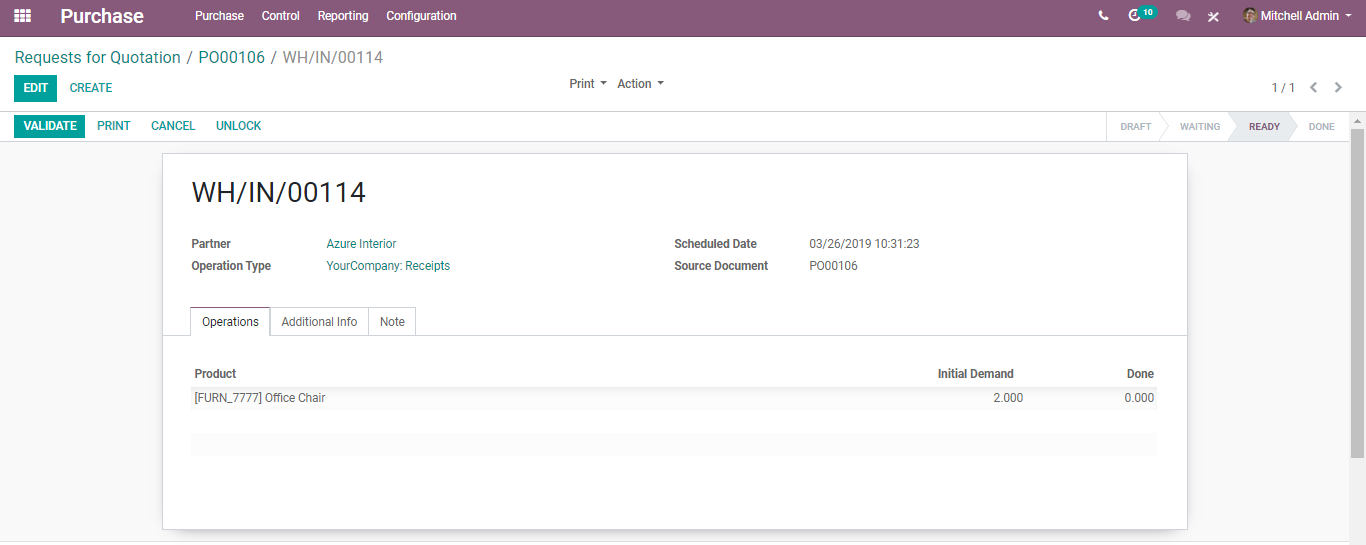The width and height of the screenshot is (1366, 545).
Task: Open activities clock icon with badge 10
Action: point(1141,15)
